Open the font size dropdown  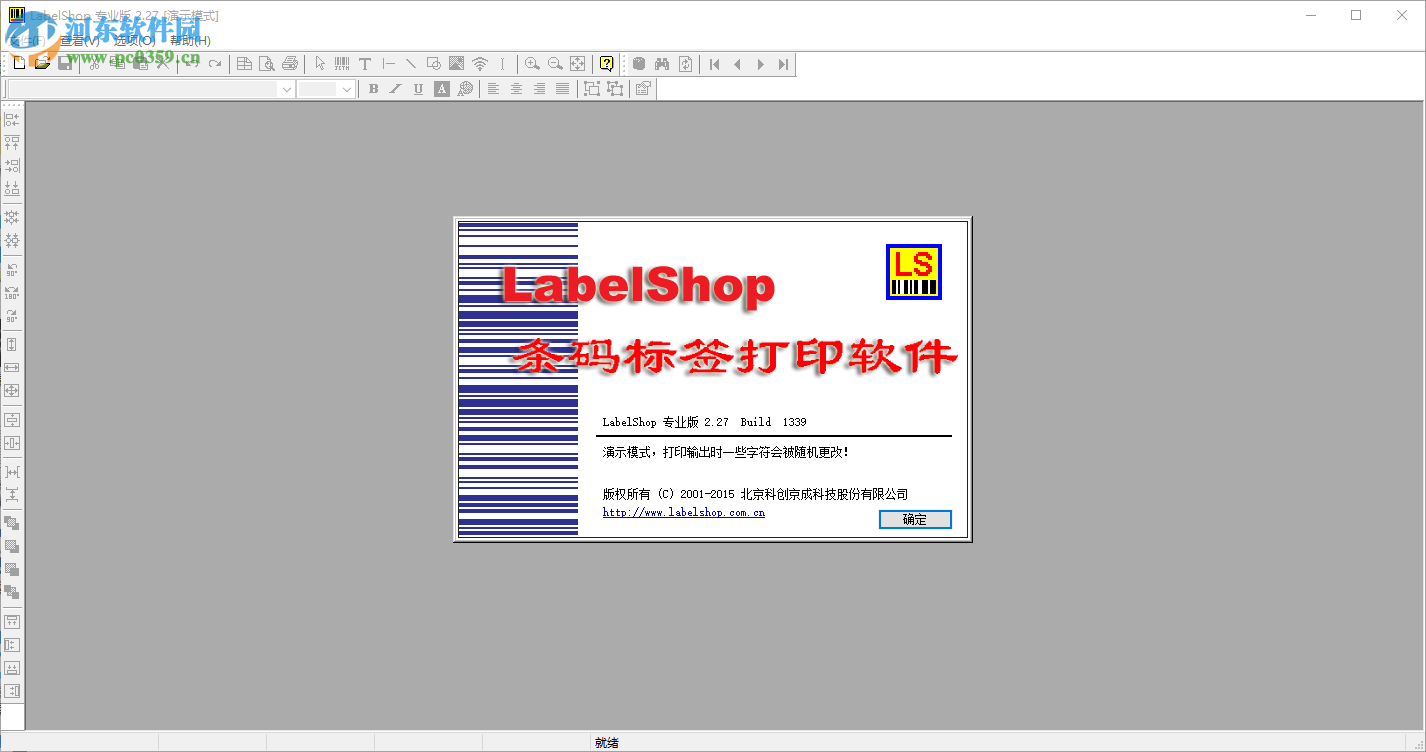click(x=349, y=88)
